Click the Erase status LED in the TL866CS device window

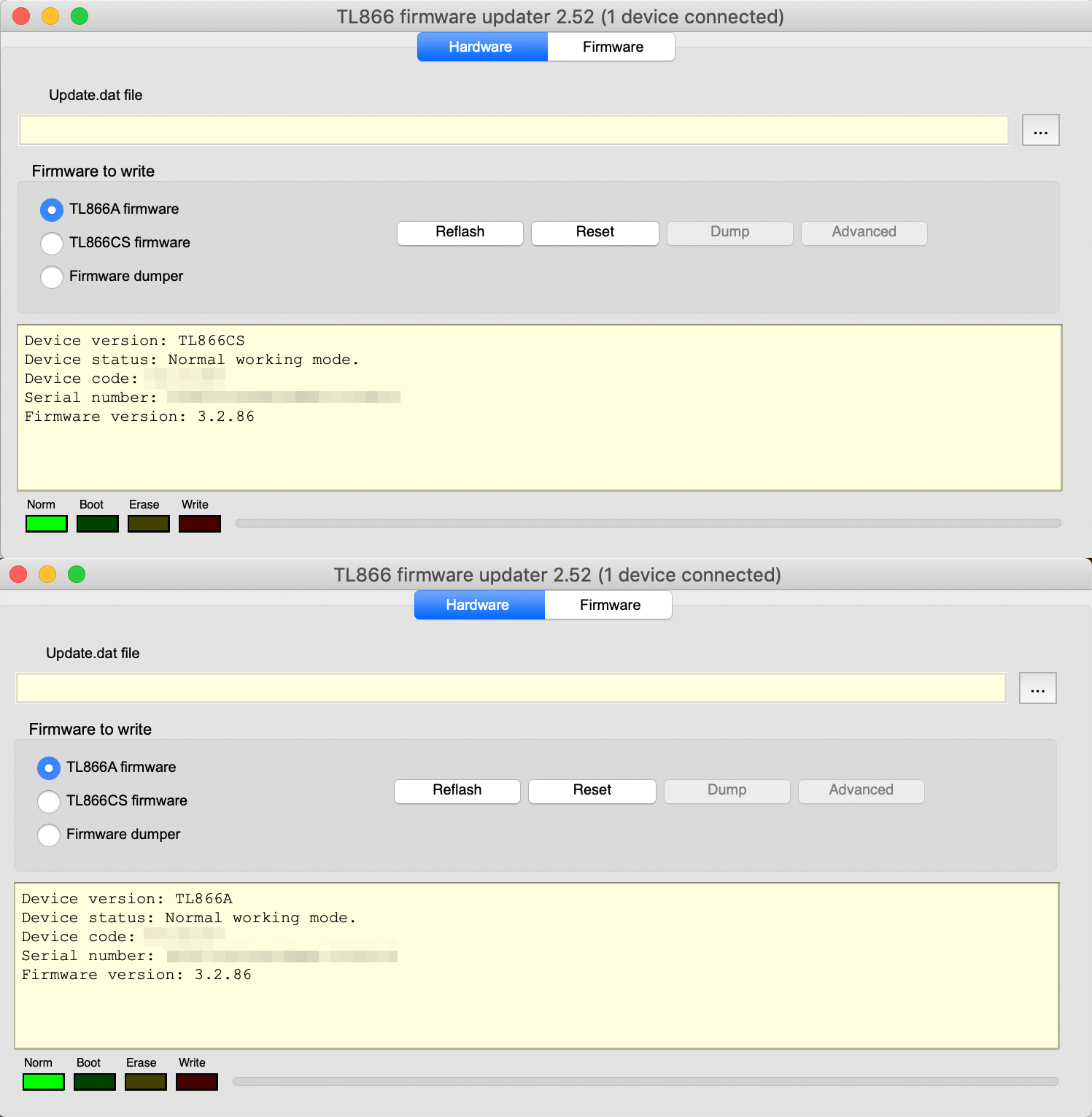pos(148,524)
